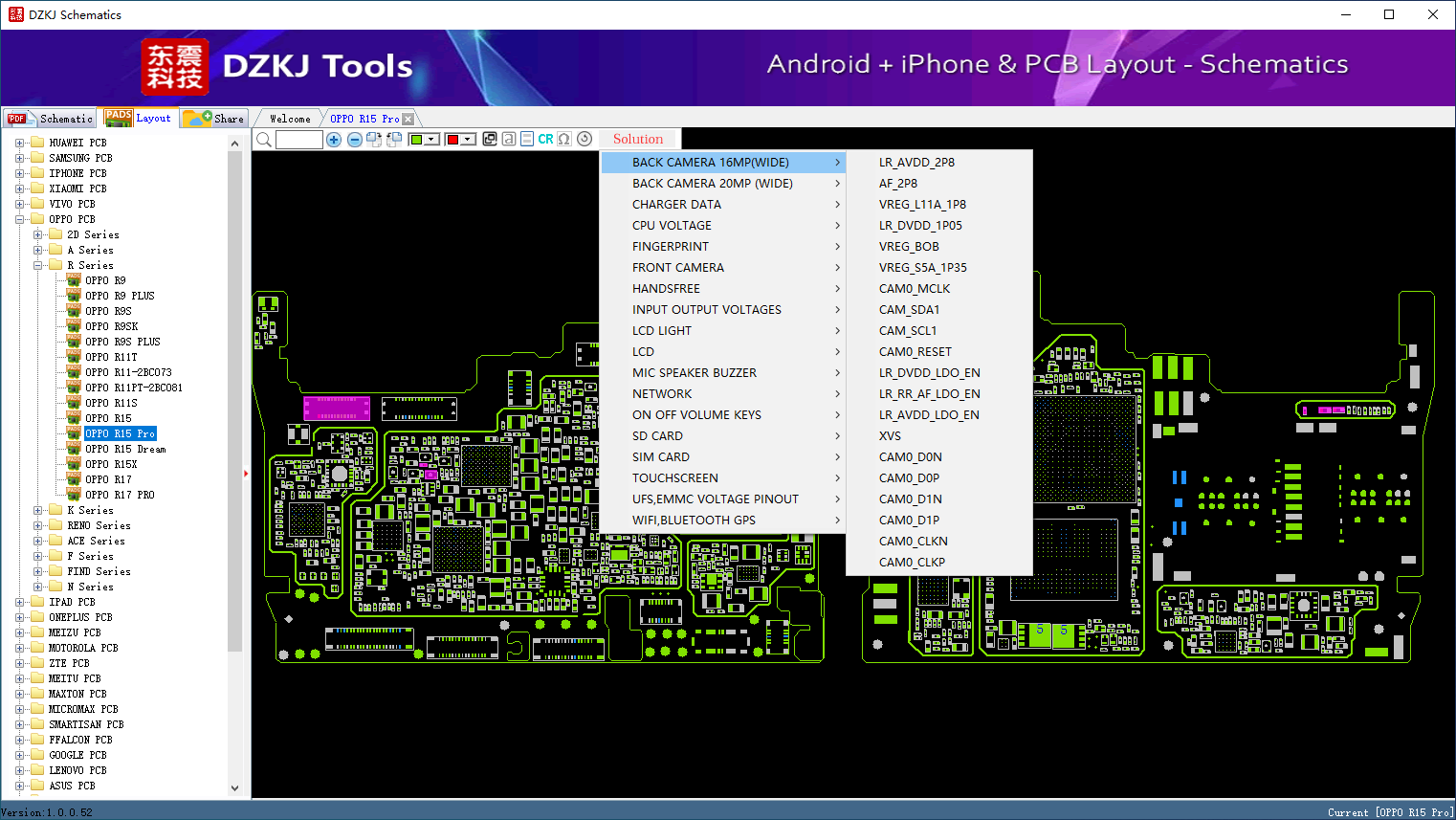1456x820 pixels.
Task: Click the Omega symbol icon
Action: [x=564, y=139]
